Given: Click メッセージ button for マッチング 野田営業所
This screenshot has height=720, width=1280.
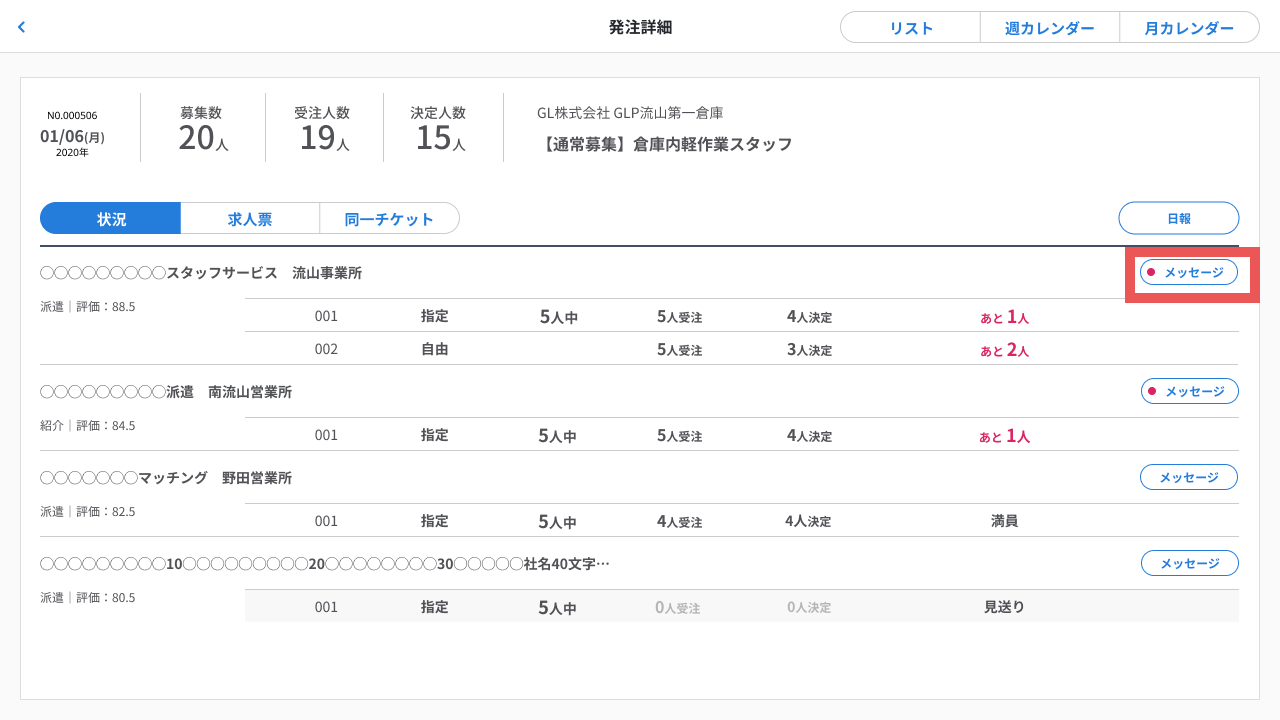Looking at the screenshot, I should [1189, 477].
